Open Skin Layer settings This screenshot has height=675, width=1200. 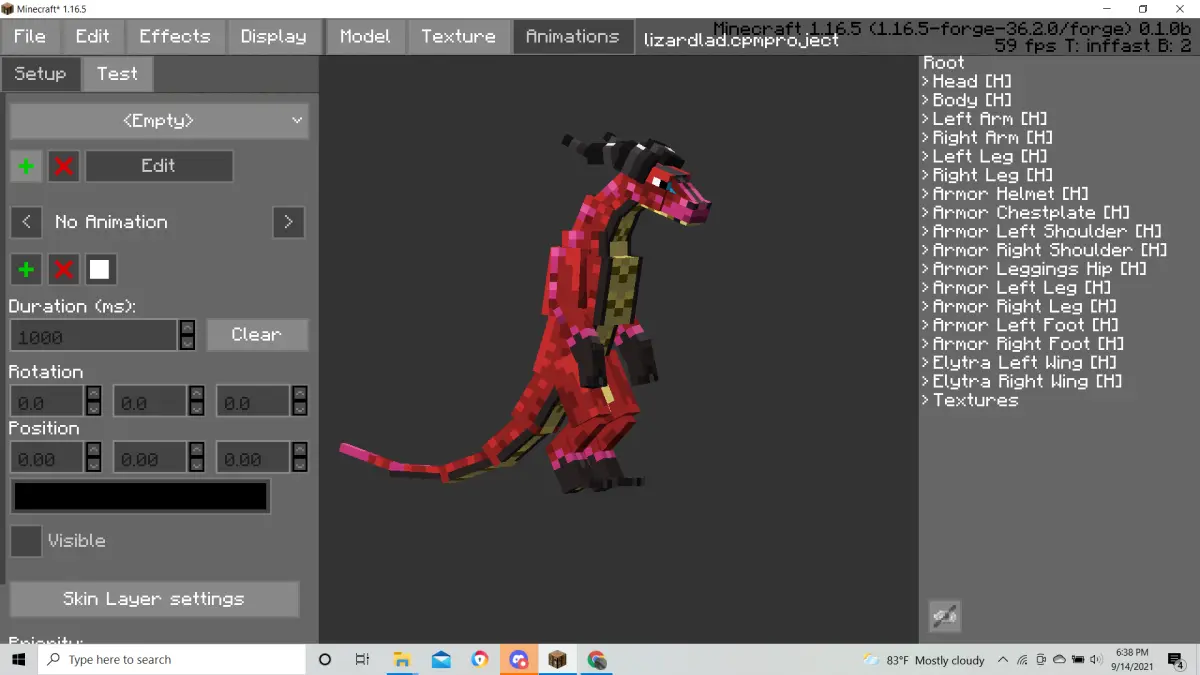tap(154, 599)
